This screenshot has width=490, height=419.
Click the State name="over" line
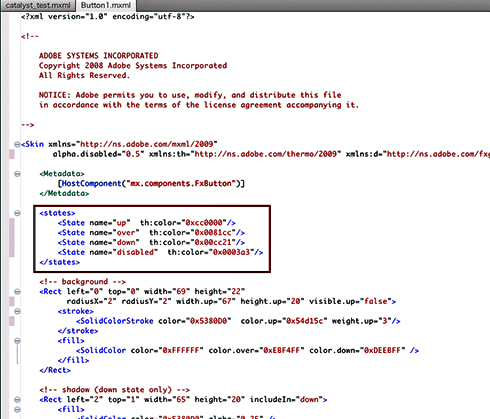151,233
